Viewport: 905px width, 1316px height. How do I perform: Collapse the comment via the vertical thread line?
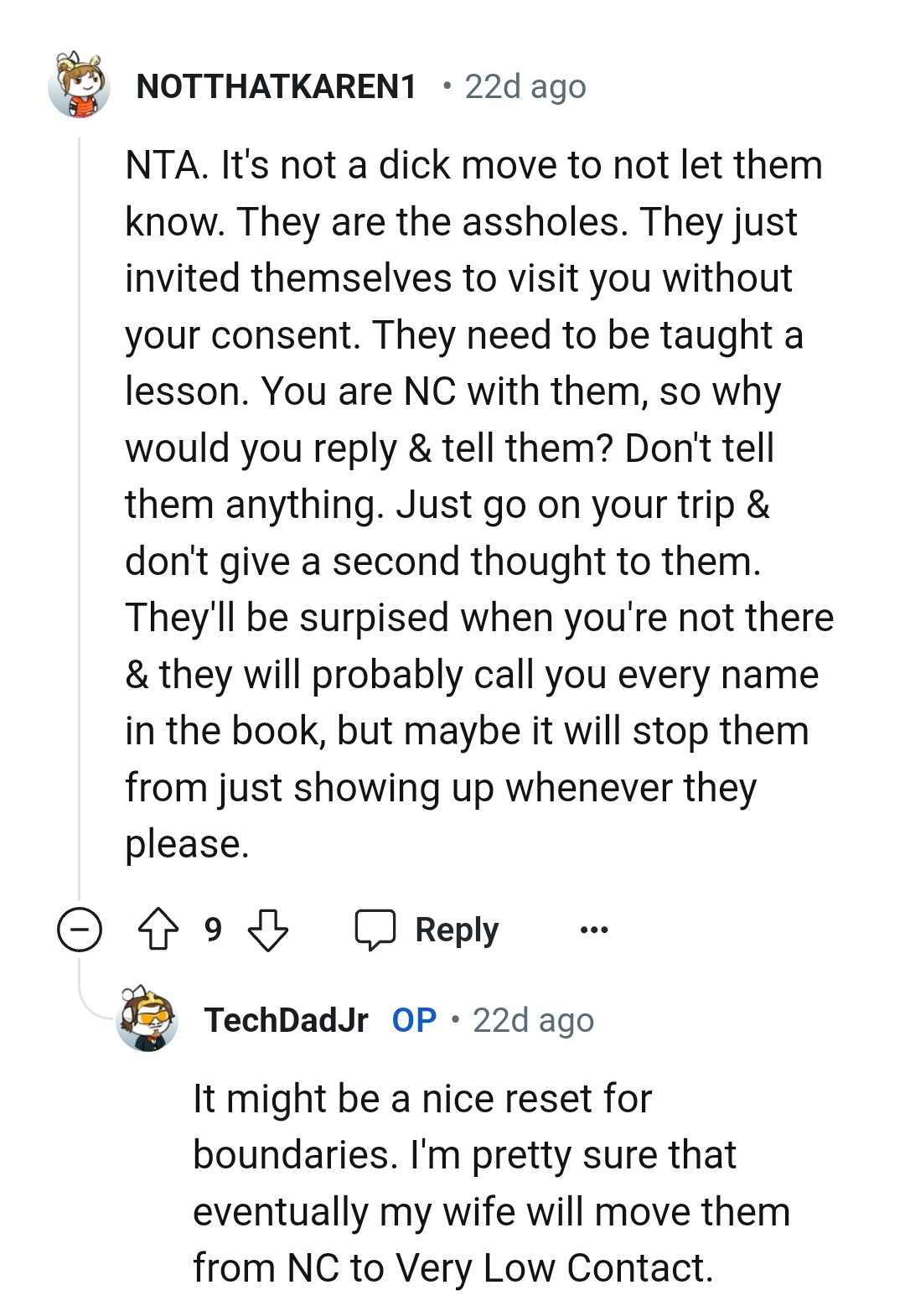tap(79, 503)
